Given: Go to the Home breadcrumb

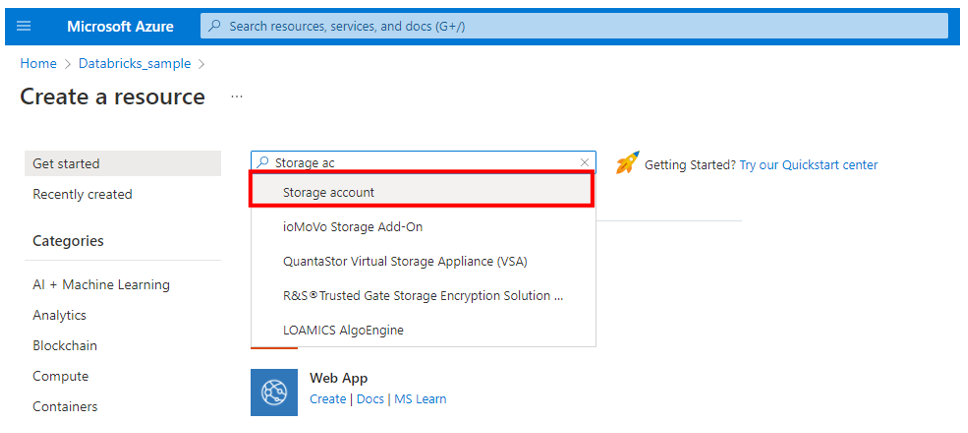Looking at the screenshot, I should pos(38,63).
